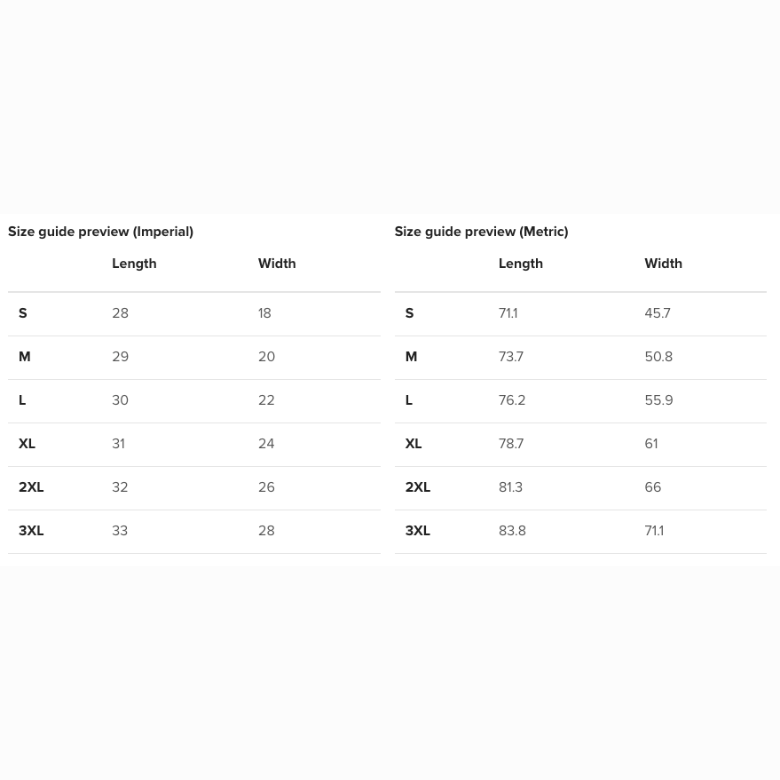The width and height of the screenshot is (780, 780).
Task: Click the Length column header in Metric table
Action: 520,263
